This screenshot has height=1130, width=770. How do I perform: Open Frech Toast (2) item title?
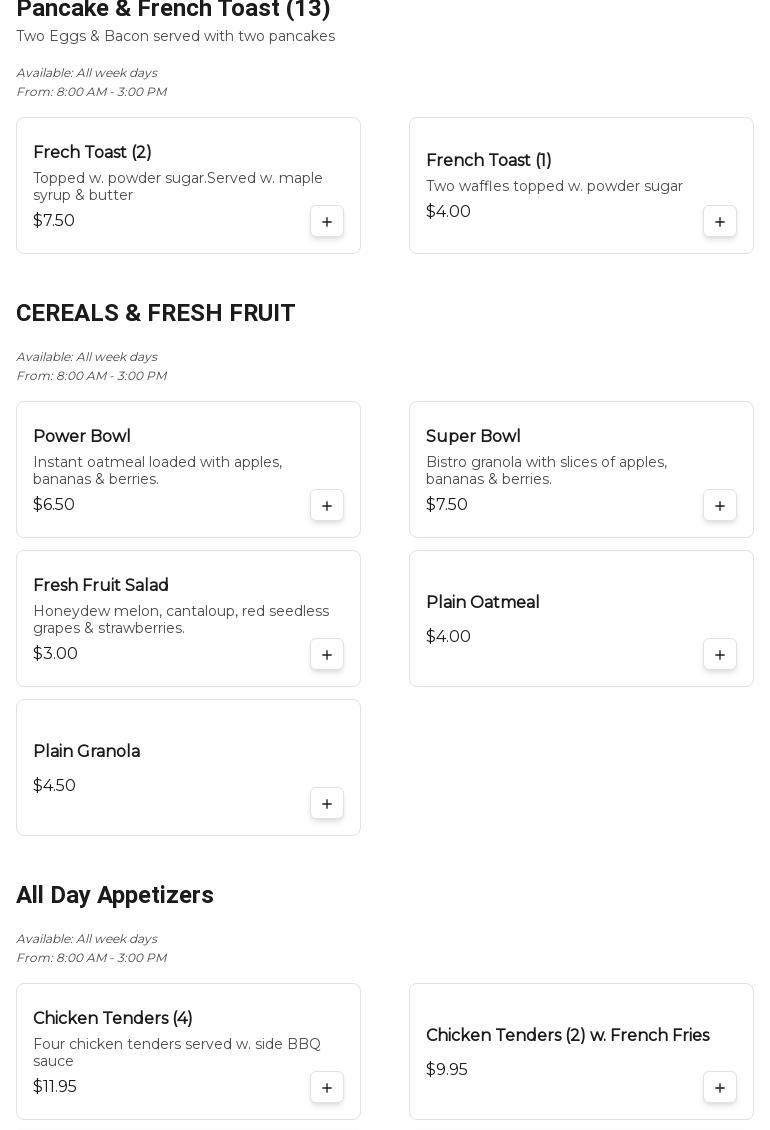pos(92,152)
